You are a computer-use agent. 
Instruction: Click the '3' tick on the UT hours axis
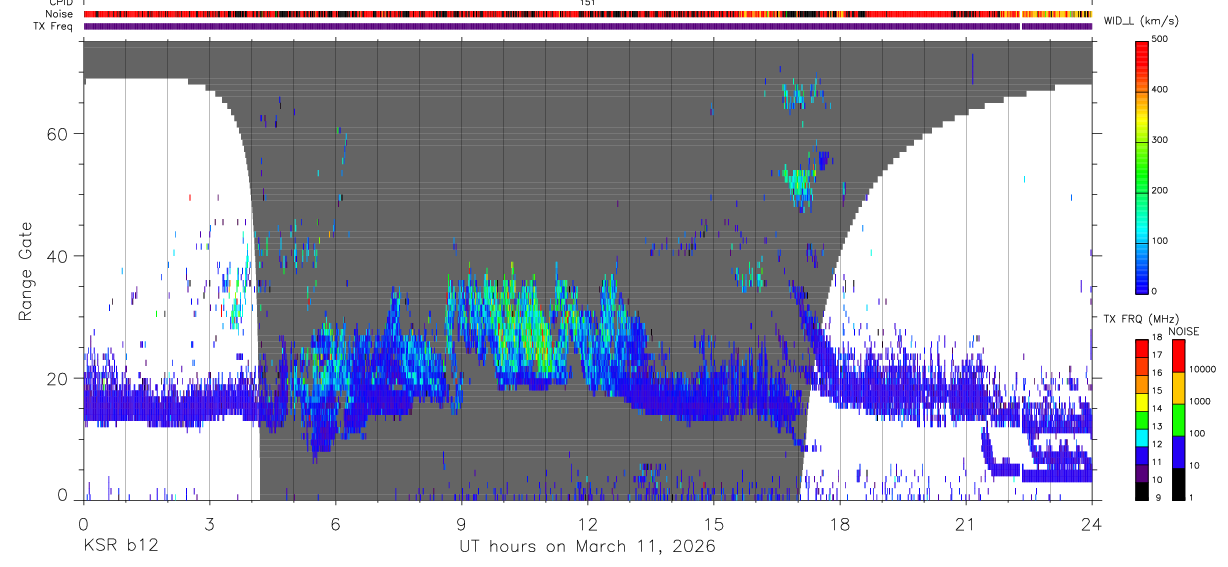tap(209, 523)
